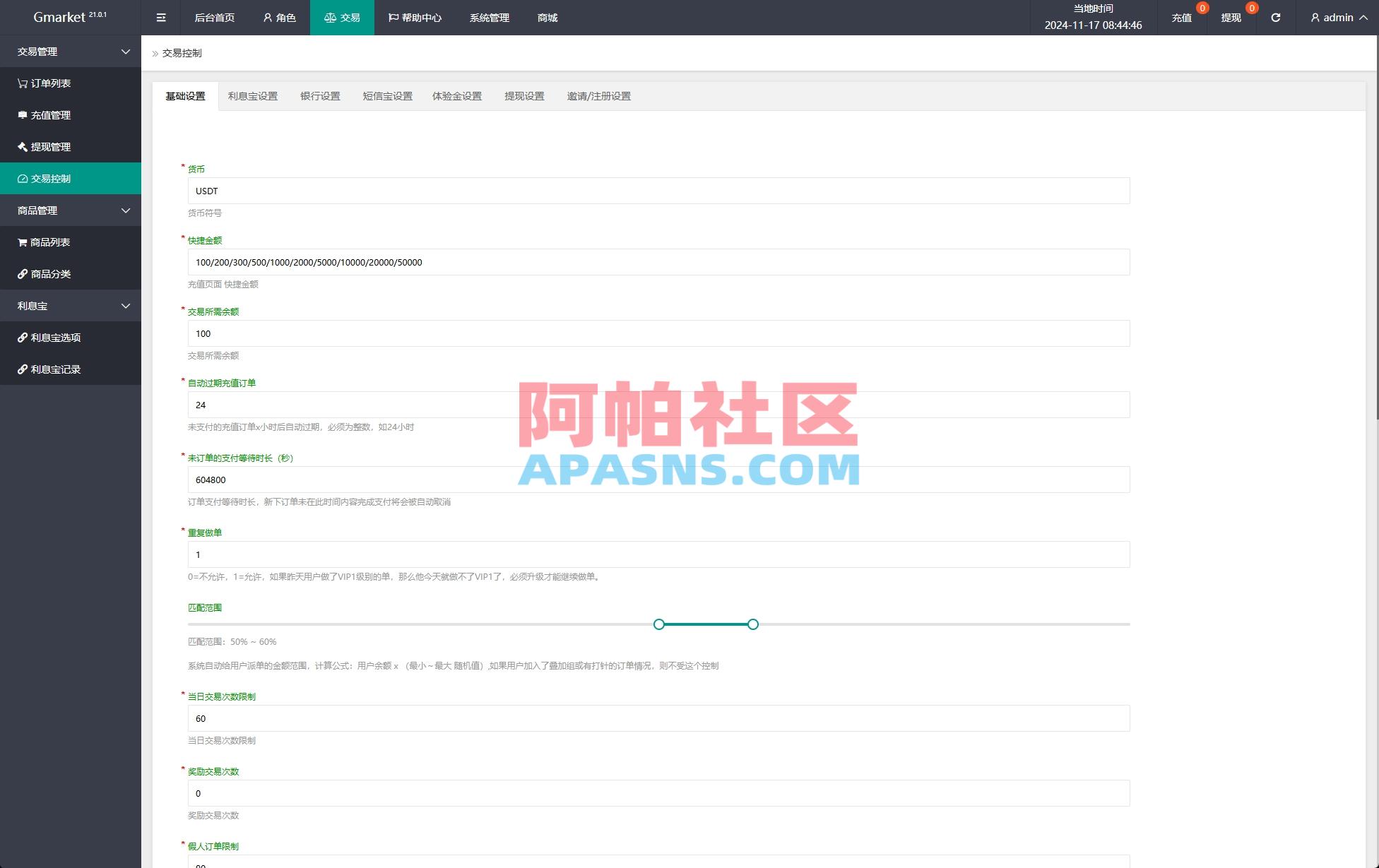Click the 充值 notification badge in top bar
The image size is (1379, 868).
[x=1200, y=8]
